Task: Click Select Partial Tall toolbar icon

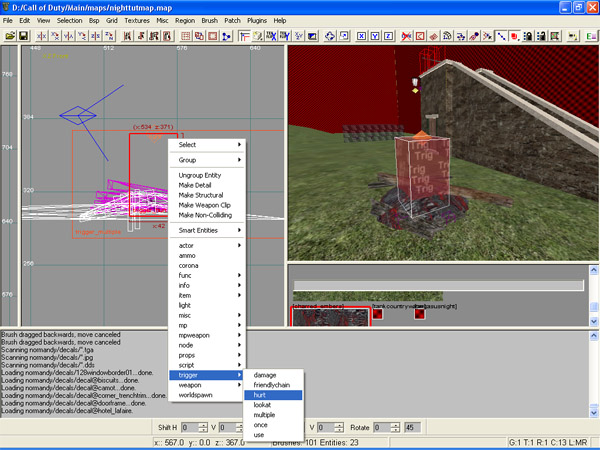Action: coord(154,36)
